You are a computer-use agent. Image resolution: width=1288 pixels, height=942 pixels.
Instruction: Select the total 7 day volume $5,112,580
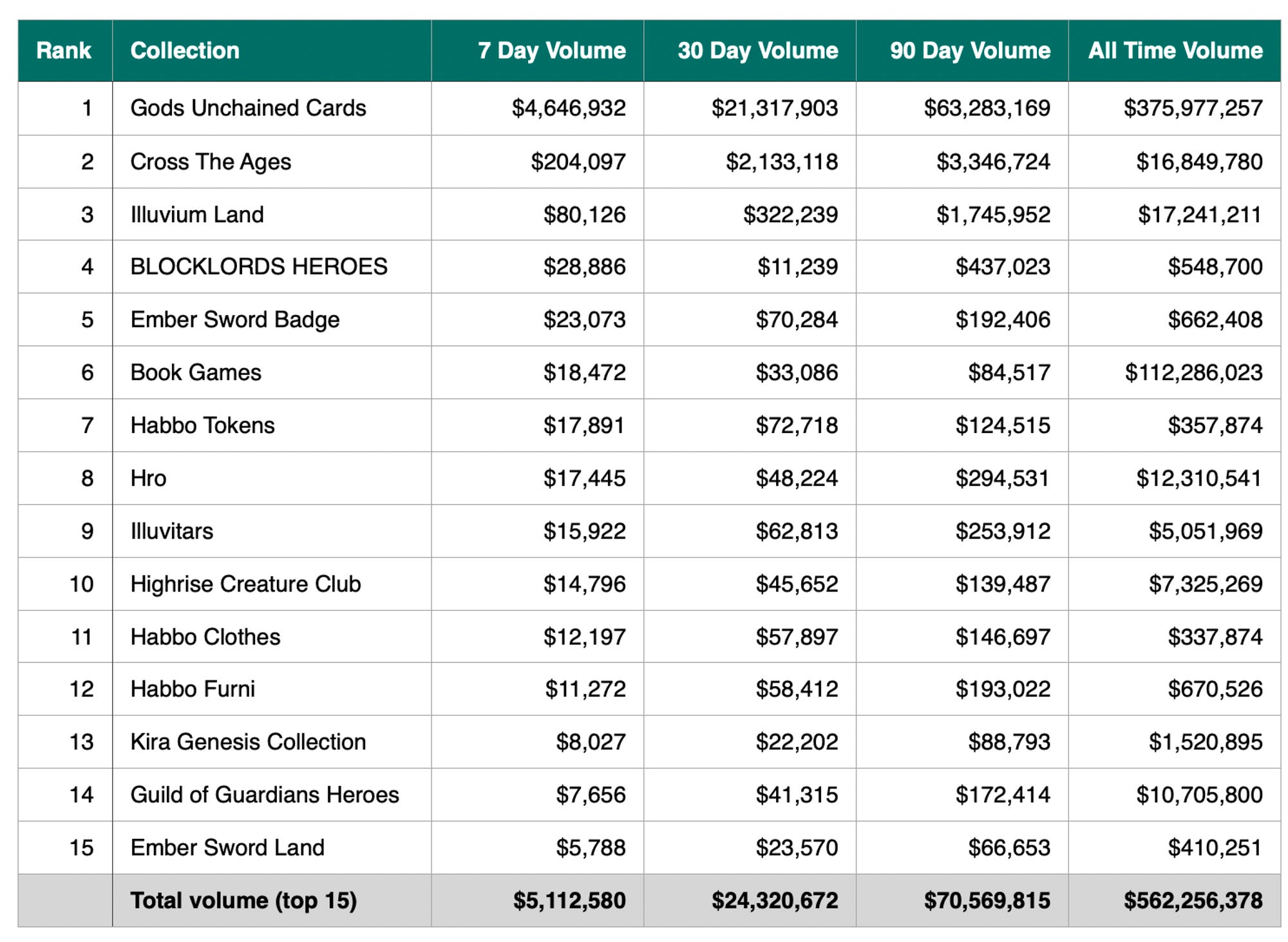point(569,899)
